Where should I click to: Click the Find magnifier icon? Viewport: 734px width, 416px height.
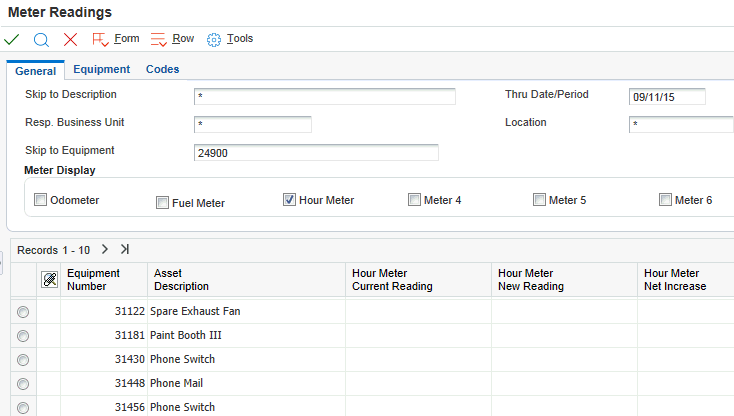point(41,40)
